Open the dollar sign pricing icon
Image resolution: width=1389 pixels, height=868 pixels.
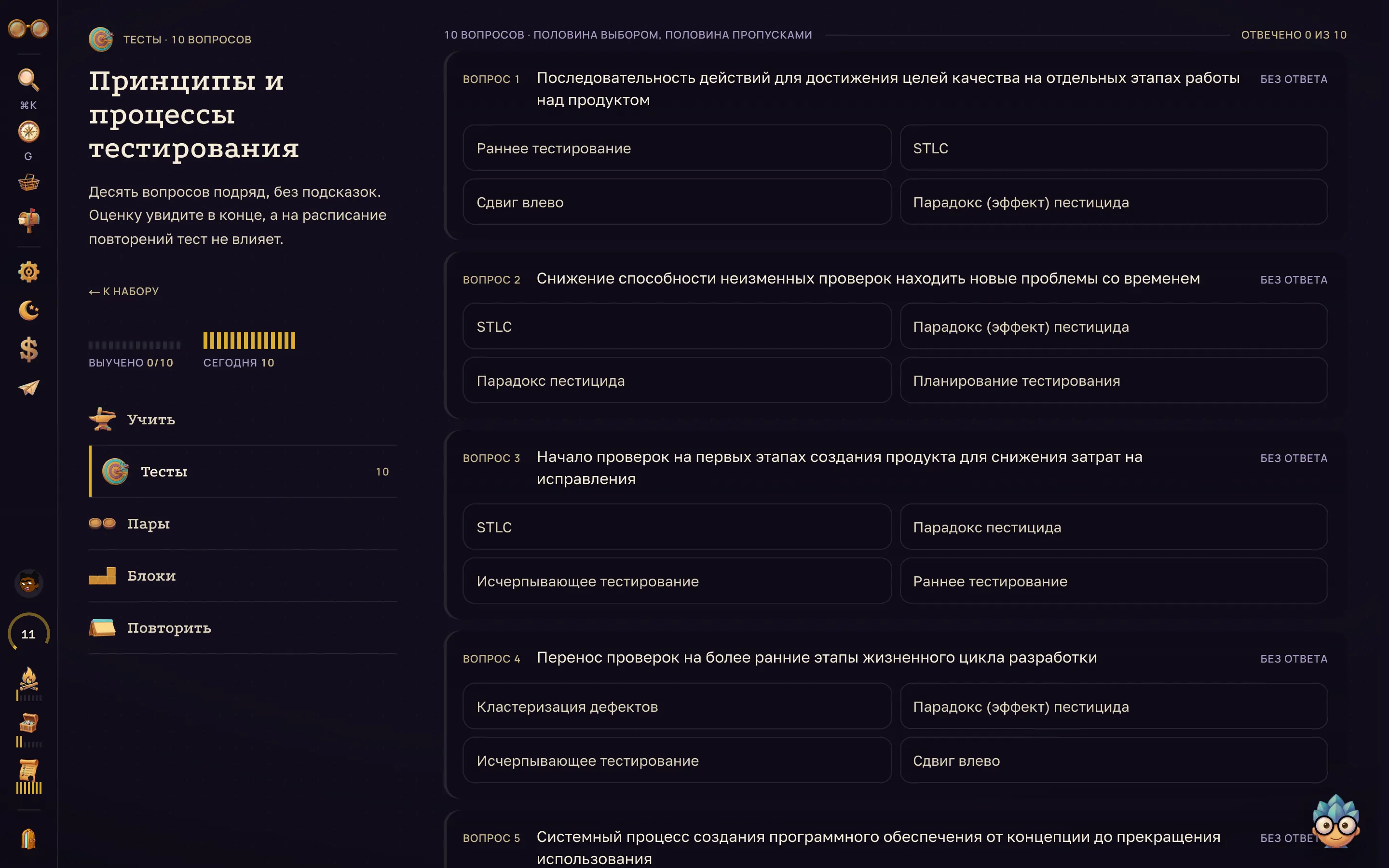28,349
